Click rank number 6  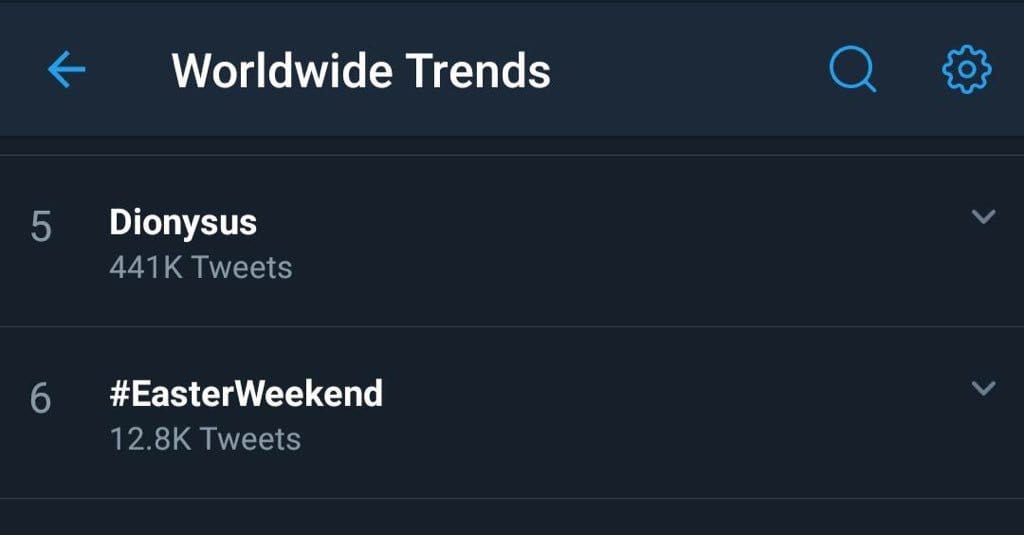point(41,399)
